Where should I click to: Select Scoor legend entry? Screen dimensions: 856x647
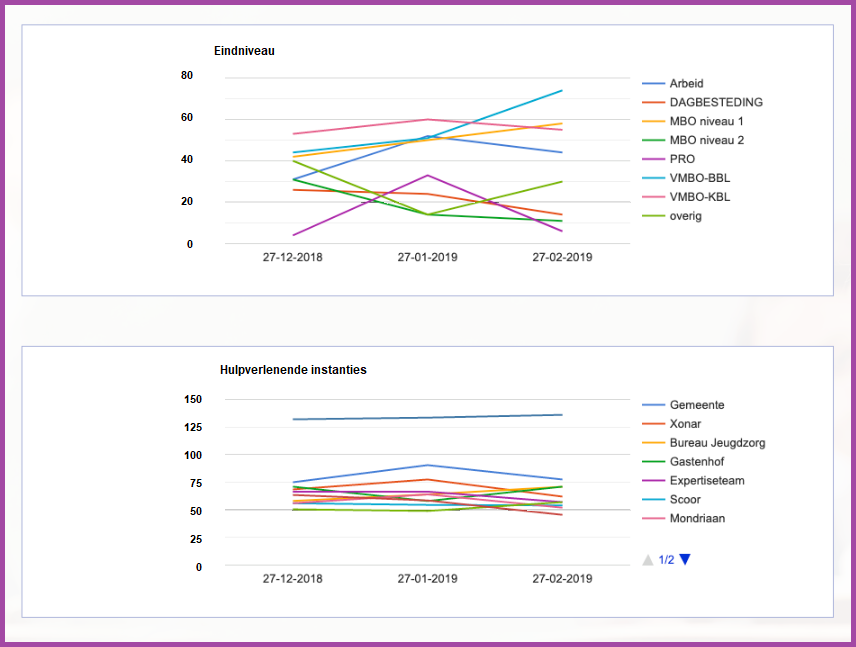click(x=685, y=500)
